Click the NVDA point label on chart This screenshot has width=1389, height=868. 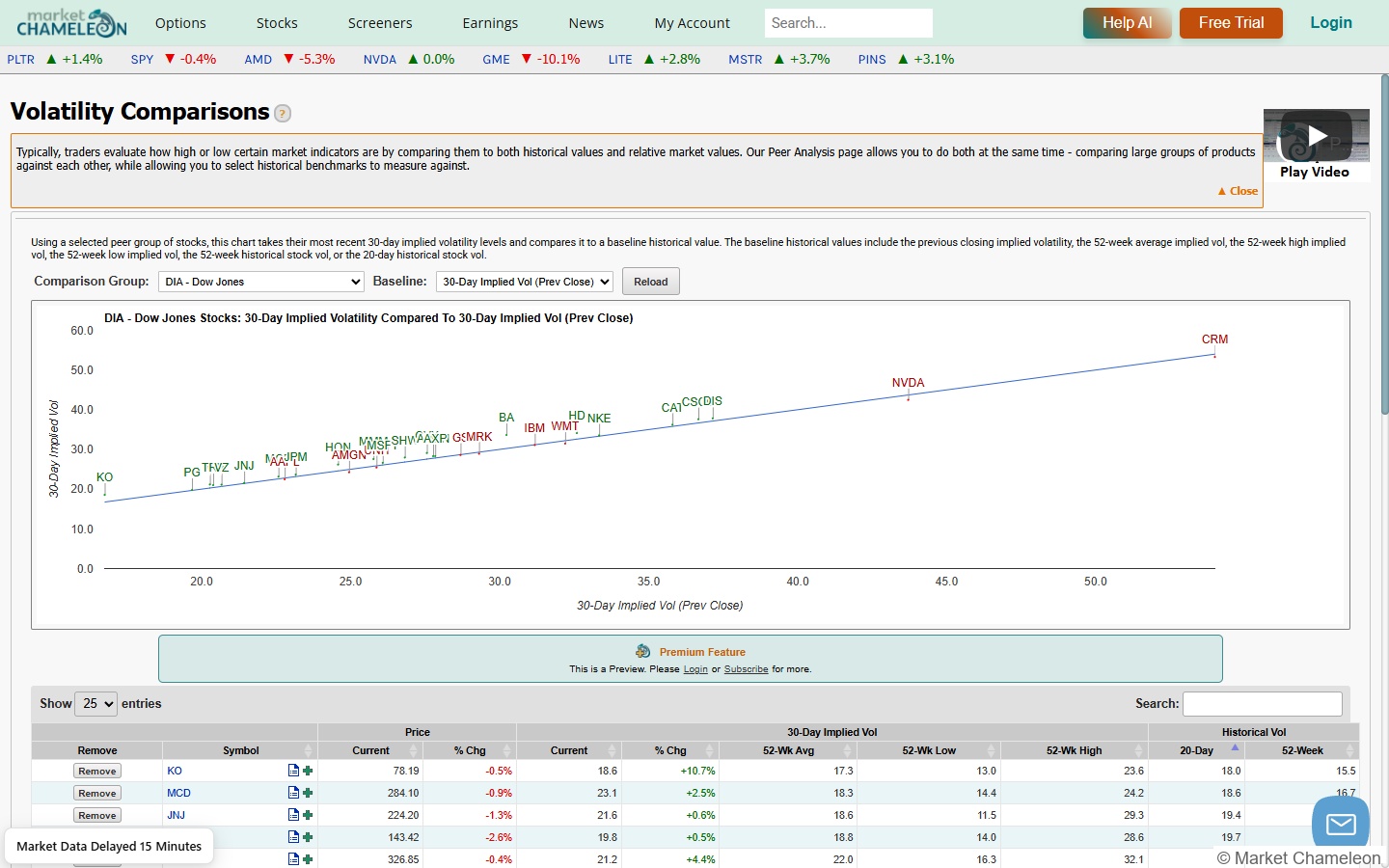click(908, 383)
